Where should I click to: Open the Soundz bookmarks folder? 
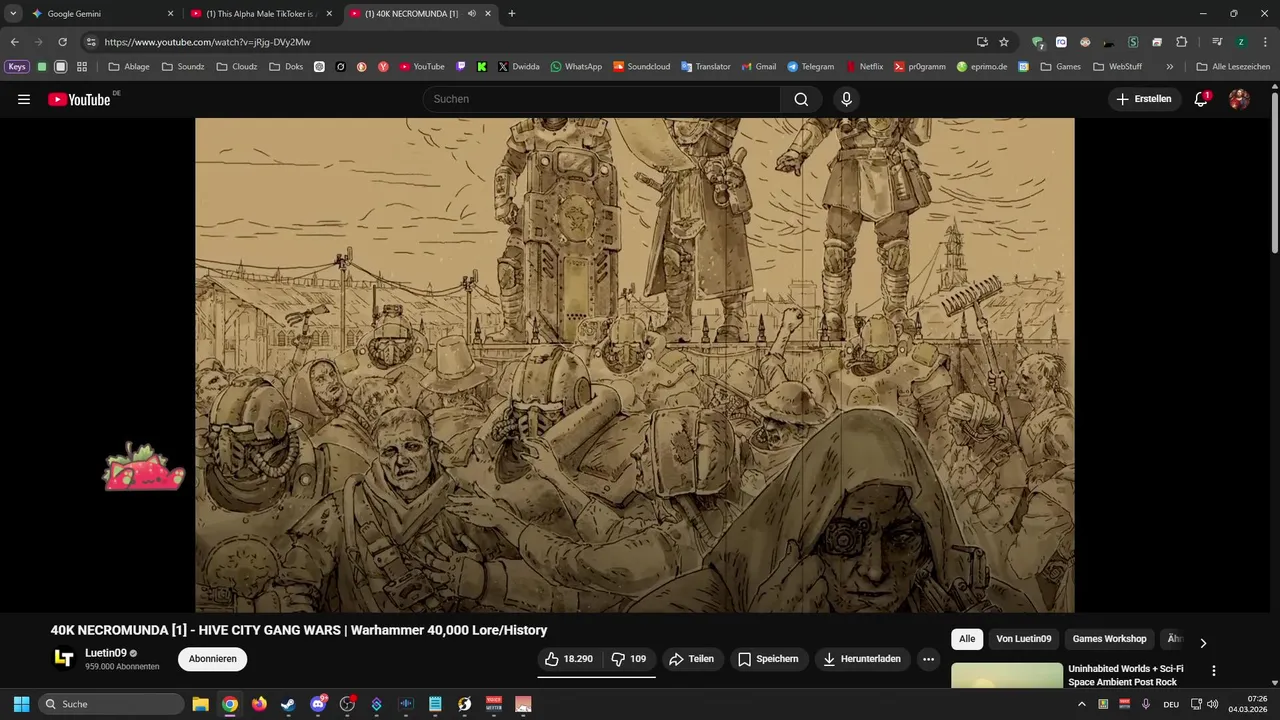coord(183,67)
